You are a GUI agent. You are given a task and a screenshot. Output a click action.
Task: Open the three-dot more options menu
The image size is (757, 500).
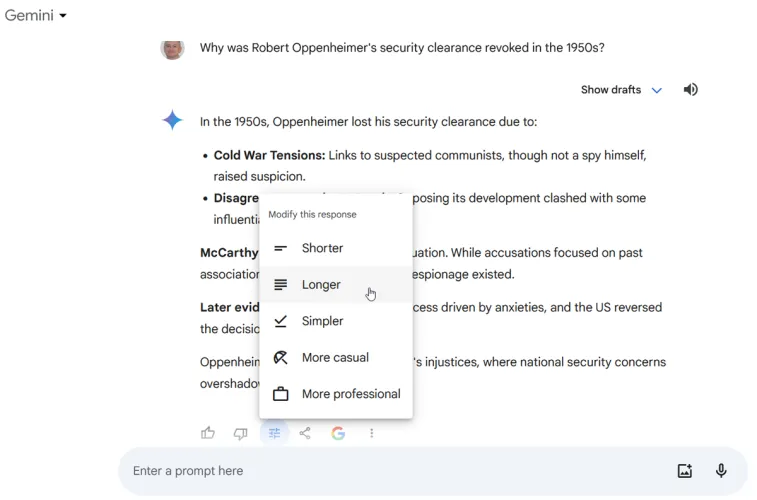(371, 433)
